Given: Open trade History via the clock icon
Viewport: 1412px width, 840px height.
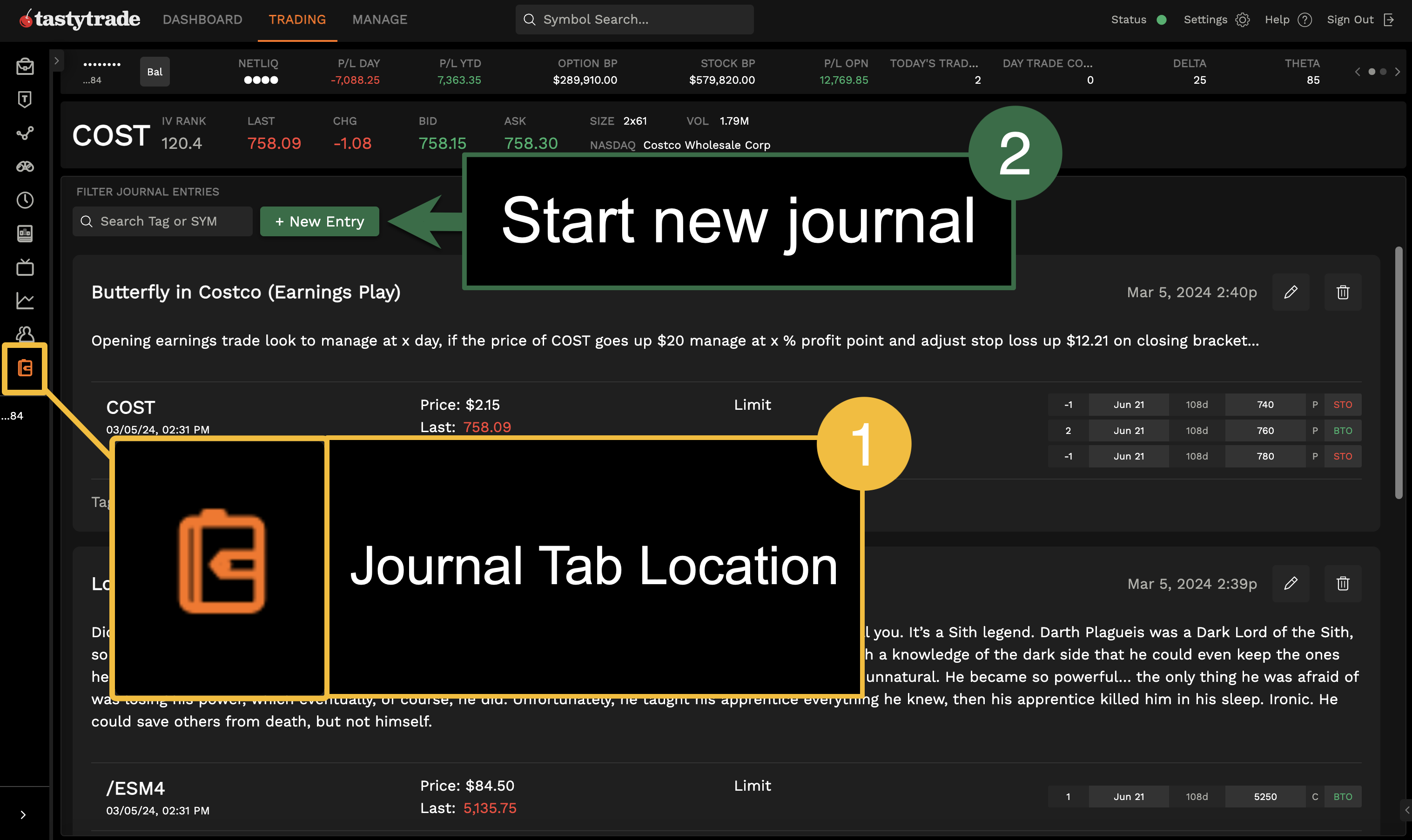Looking at the screenshot, I should pyautogui.click(x=24, y=199).
